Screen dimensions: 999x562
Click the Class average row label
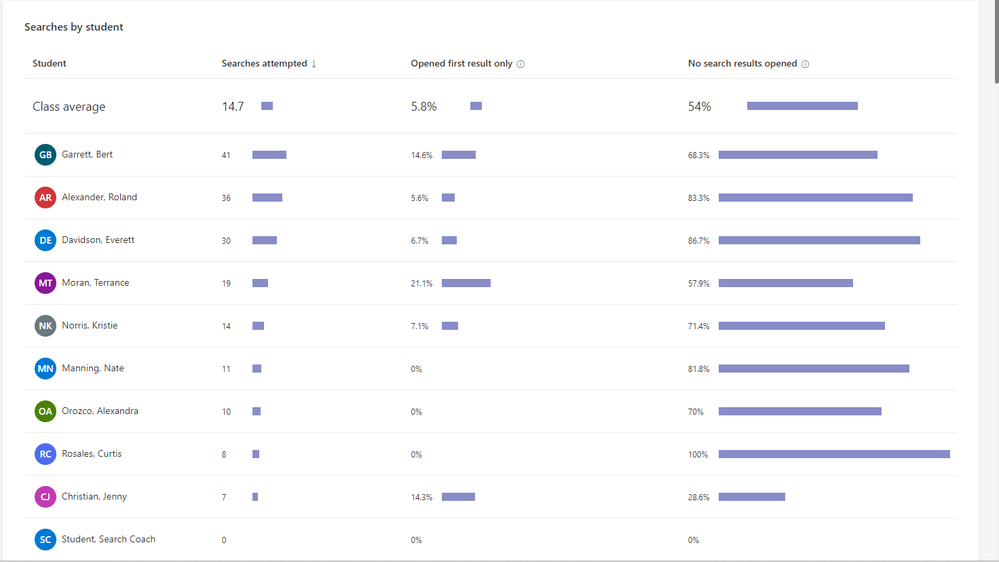[x=69, y=107]
